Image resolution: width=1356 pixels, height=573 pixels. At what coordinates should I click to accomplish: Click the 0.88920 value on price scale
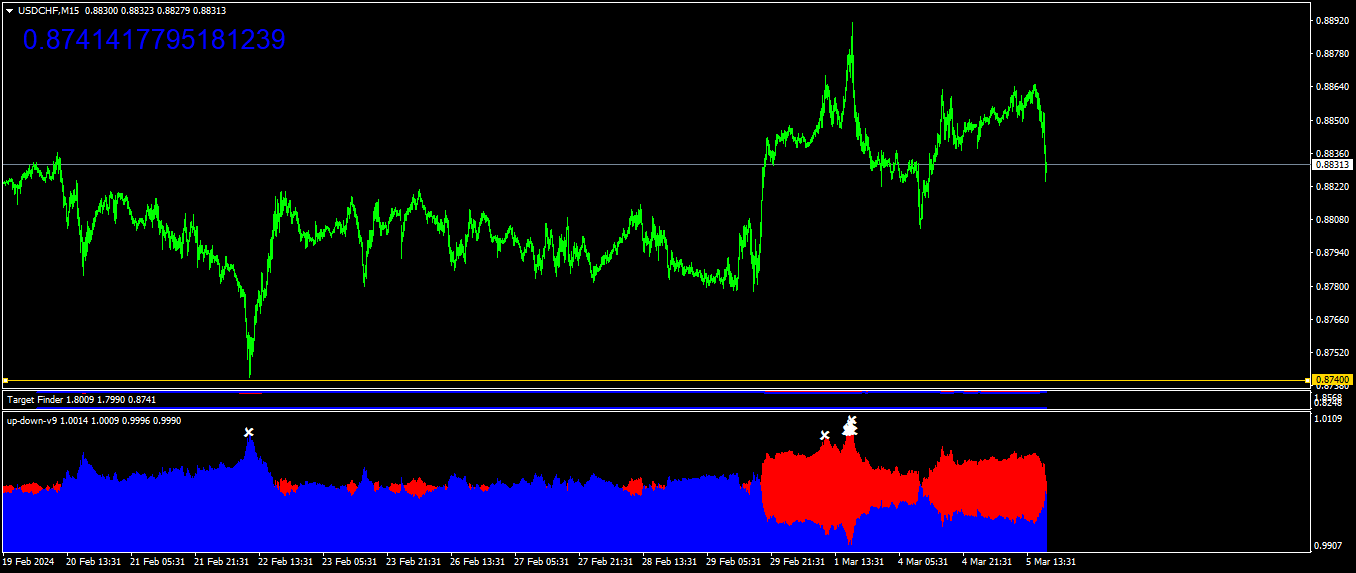(x=1332, y=20)
